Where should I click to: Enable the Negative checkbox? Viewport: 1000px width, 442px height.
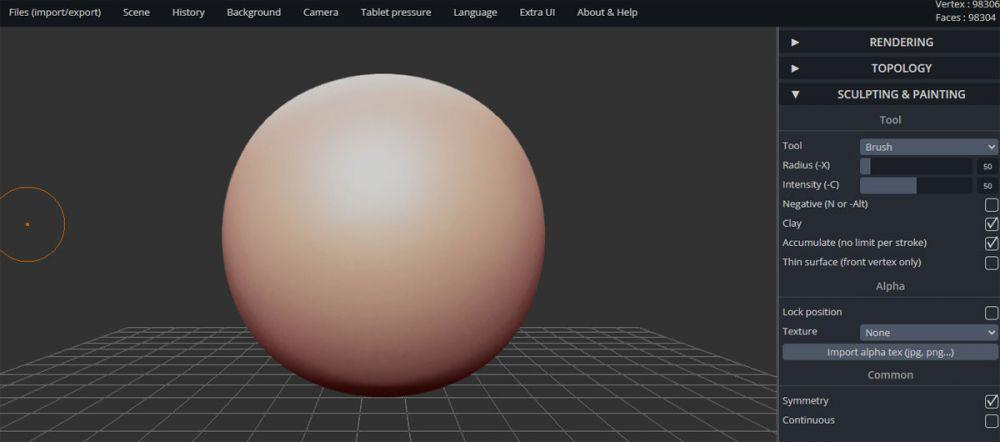coord(991,205)
